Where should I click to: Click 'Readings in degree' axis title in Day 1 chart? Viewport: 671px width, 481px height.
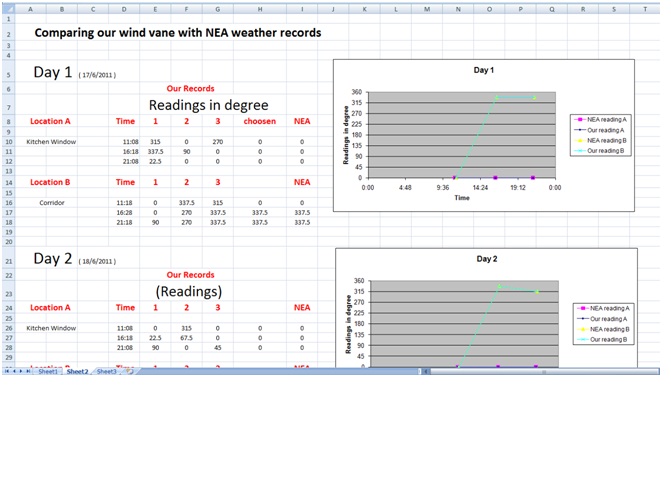coord(346,135)
